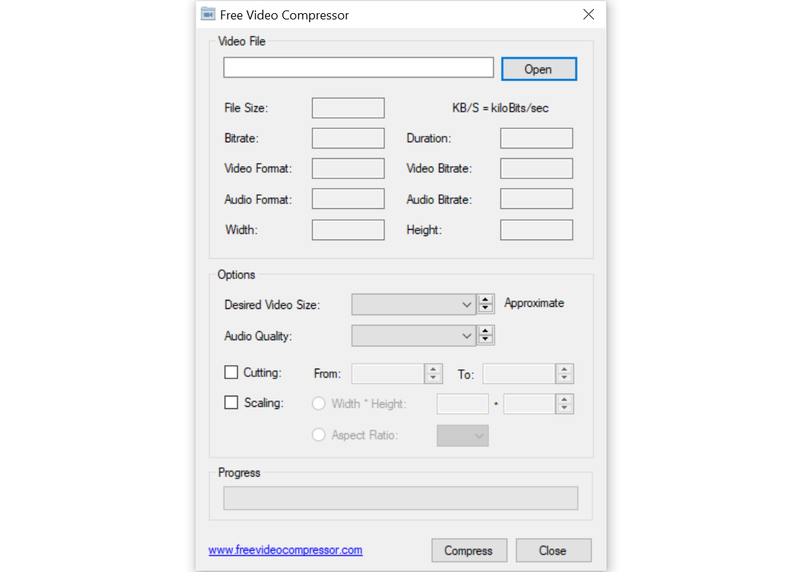
Task: Increase scaling height with up arrow
Action: click(x=564, y=400)
